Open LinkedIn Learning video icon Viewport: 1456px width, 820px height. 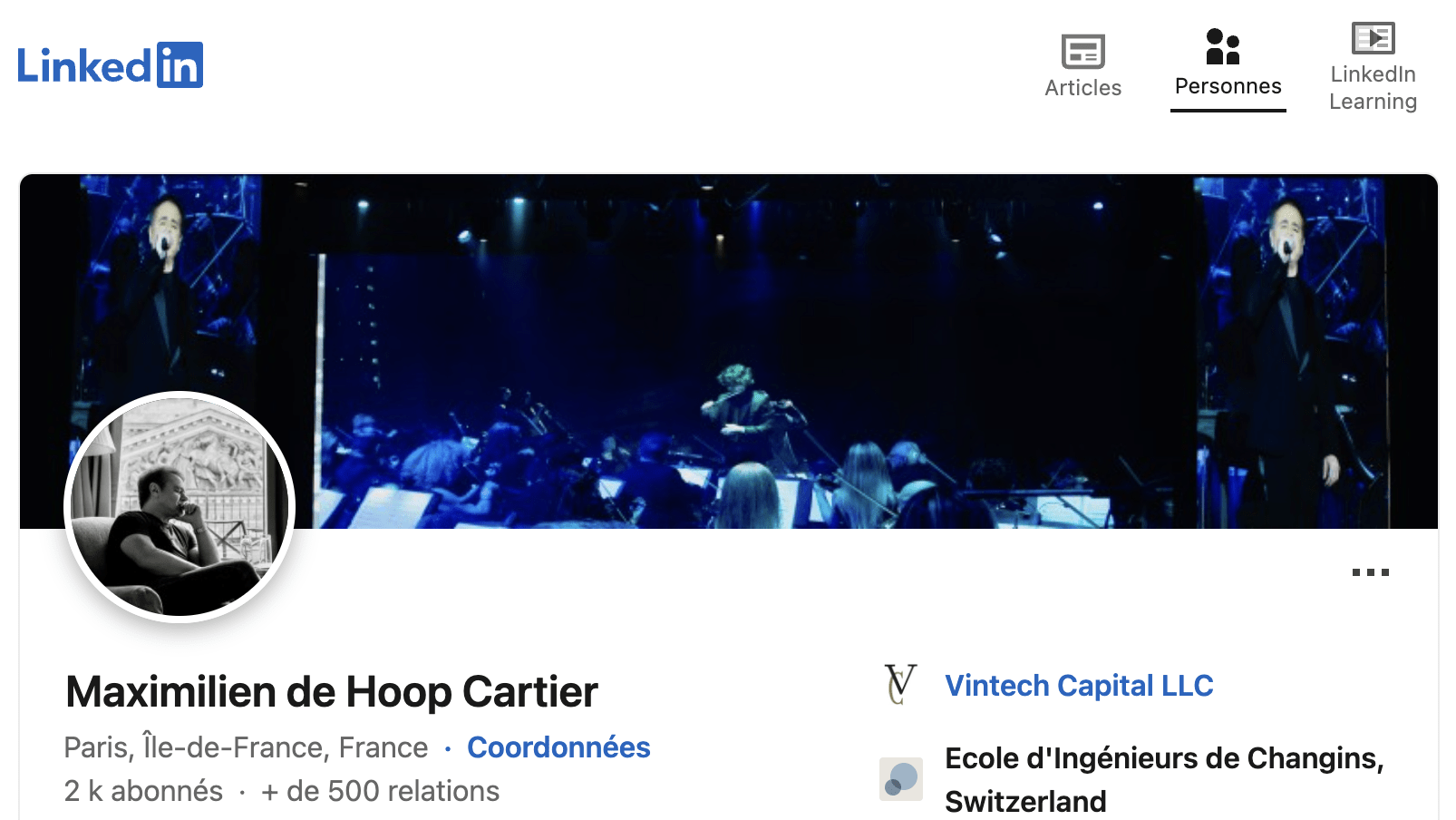click(x=1373, y=38)
